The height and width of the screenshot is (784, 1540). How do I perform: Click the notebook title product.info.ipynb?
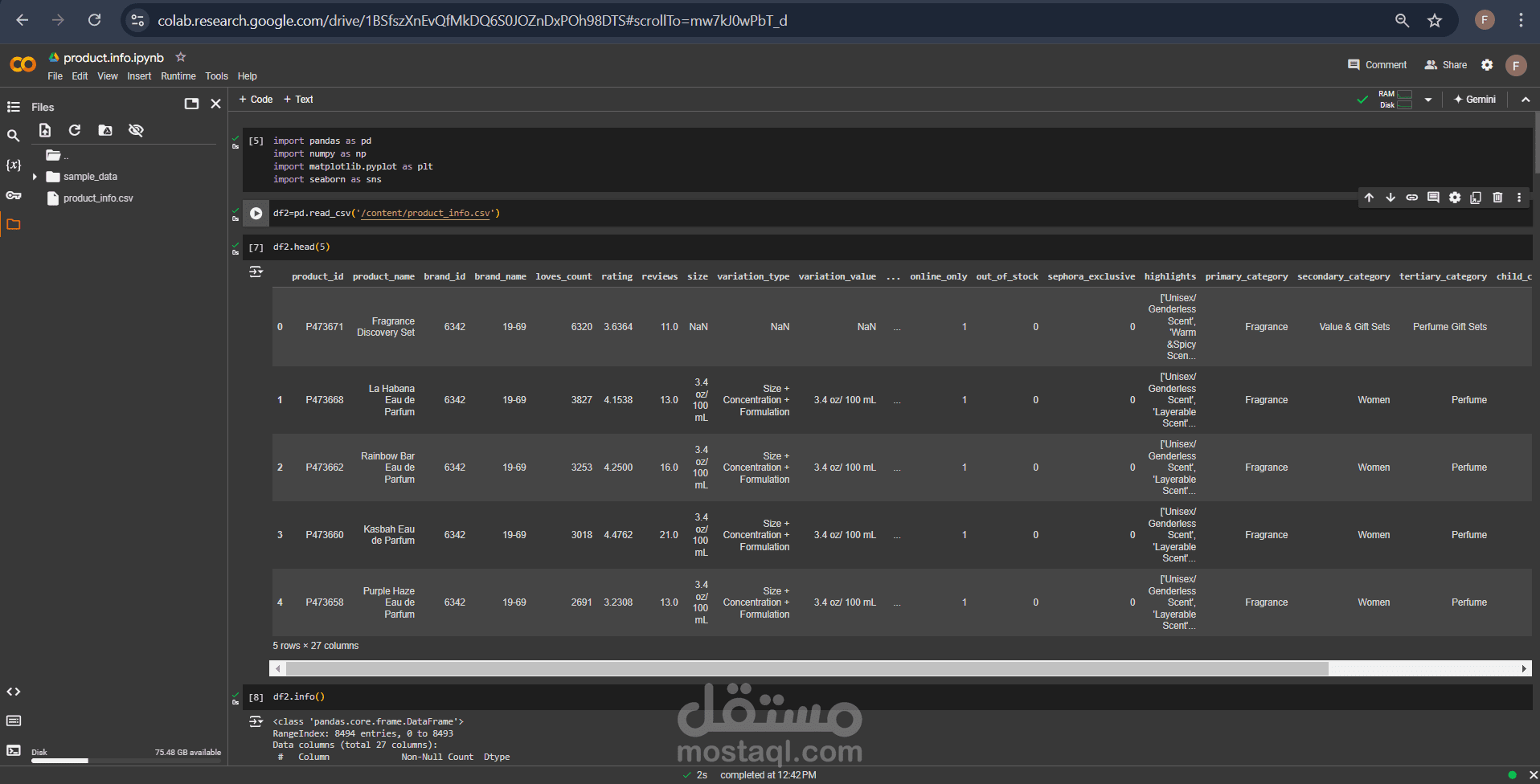[113, 58]
